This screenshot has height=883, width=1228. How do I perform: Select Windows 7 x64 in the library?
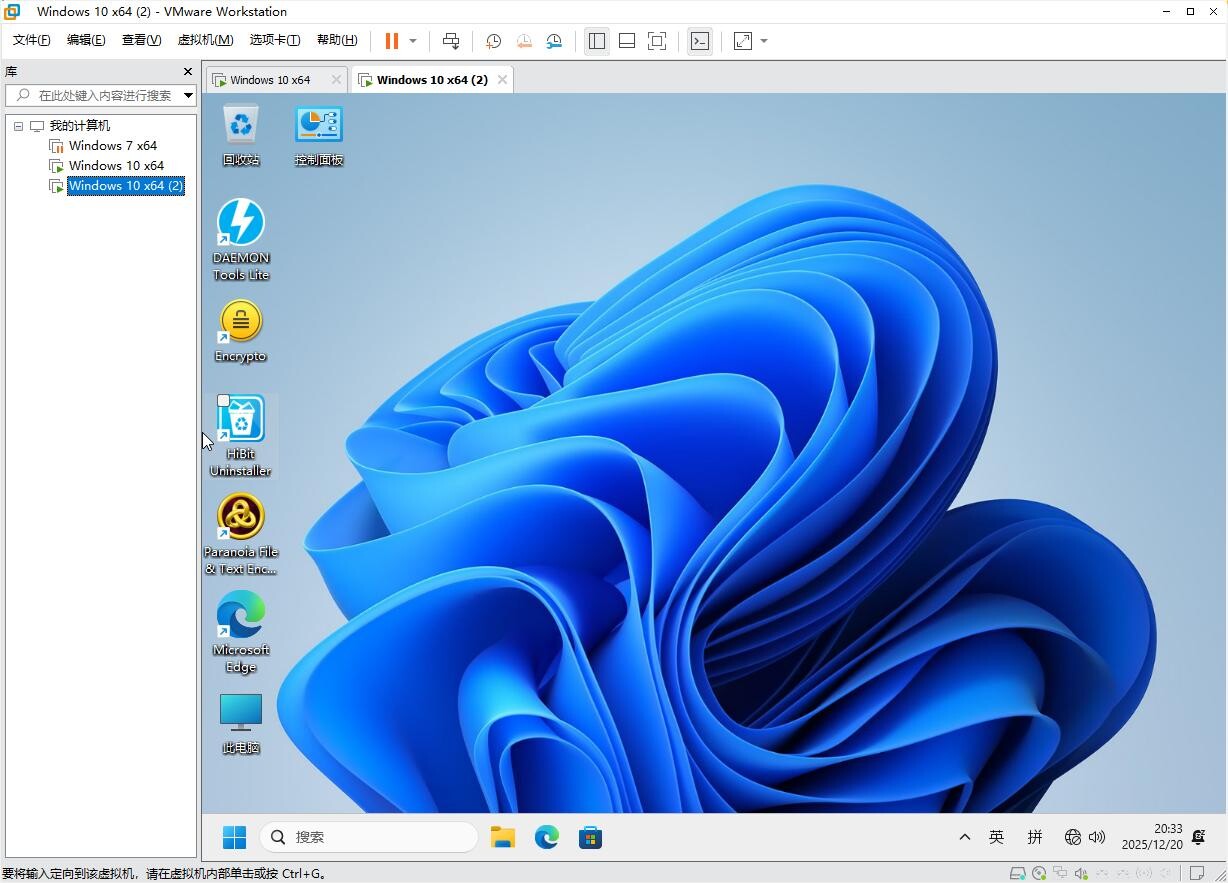click(112, 146)
